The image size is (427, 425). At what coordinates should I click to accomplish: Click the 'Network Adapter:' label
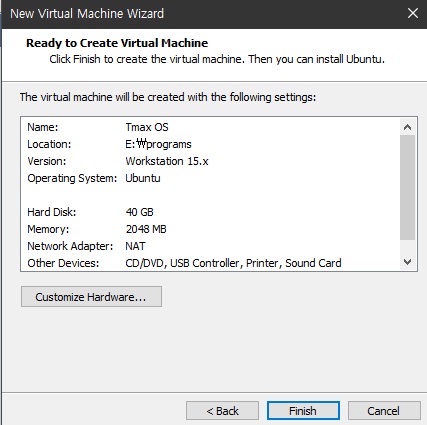70,246
